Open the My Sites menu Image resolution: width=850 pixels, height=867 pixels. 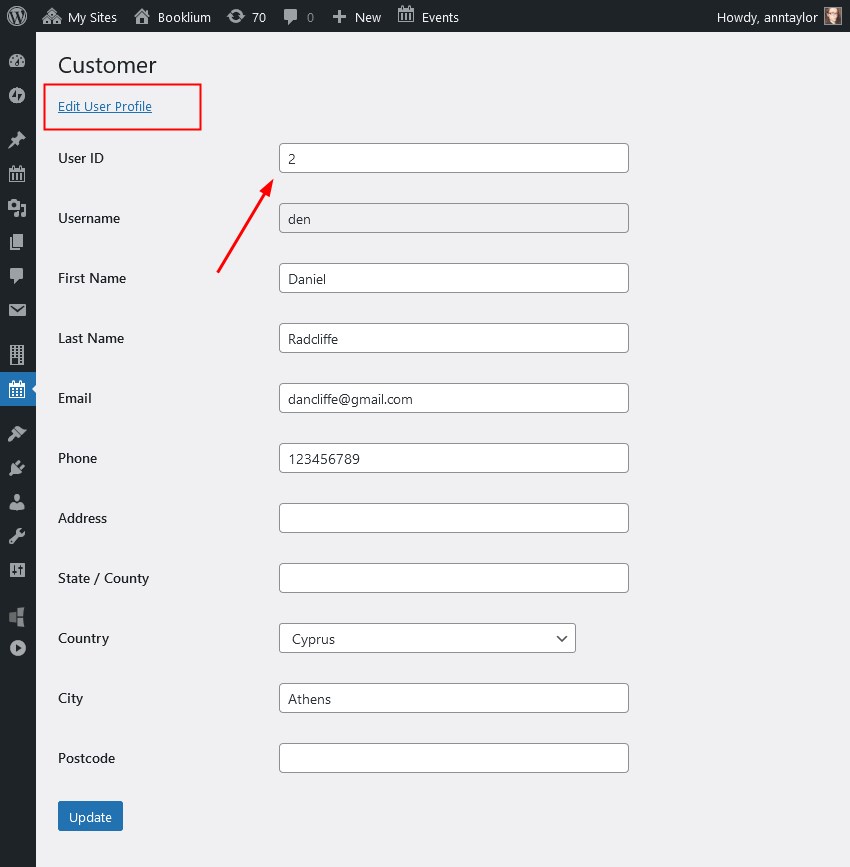(x=80, y=17)
